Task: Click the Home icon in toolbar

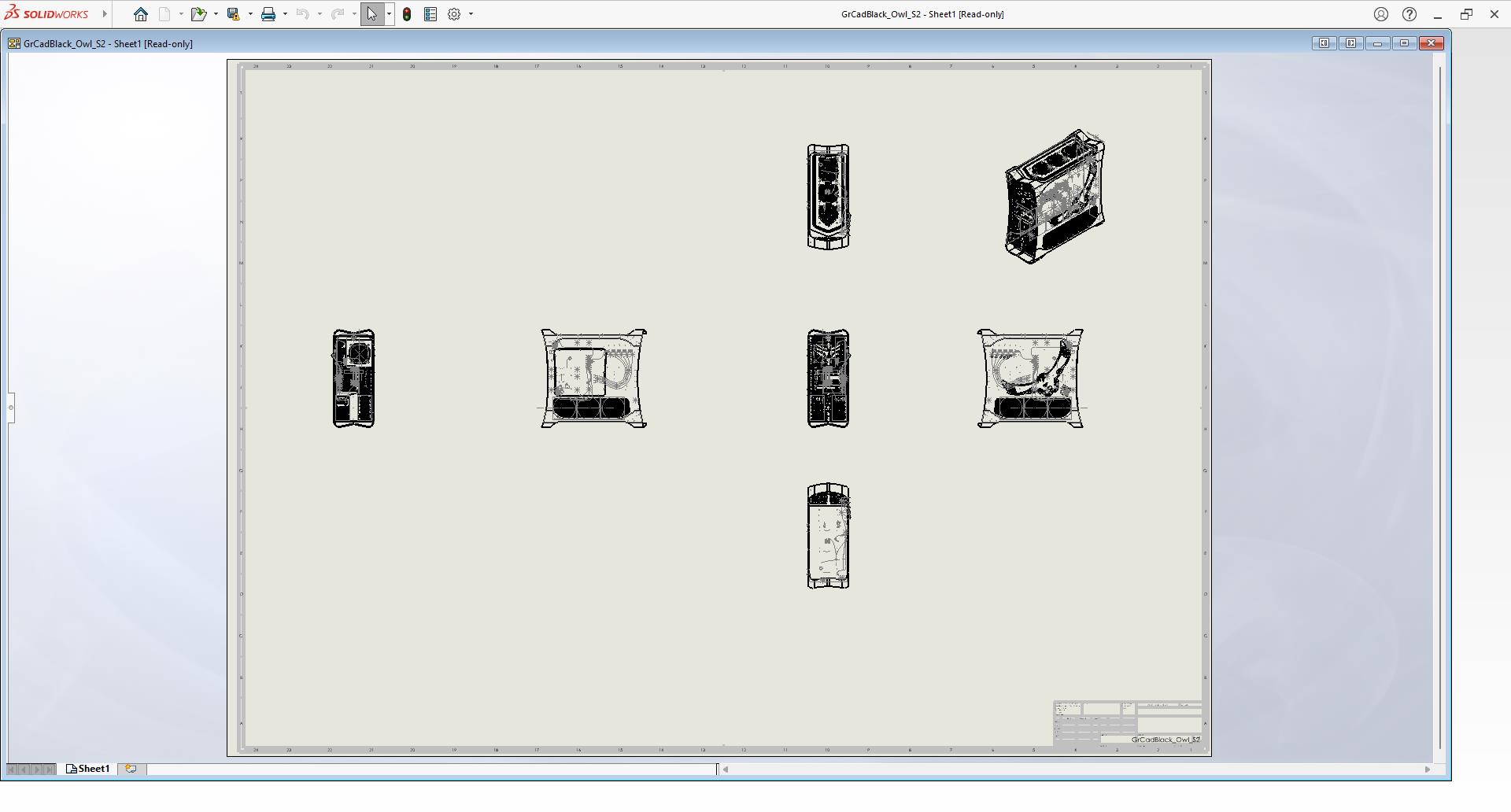Action: pyautogui.click(x=141, y=14)
